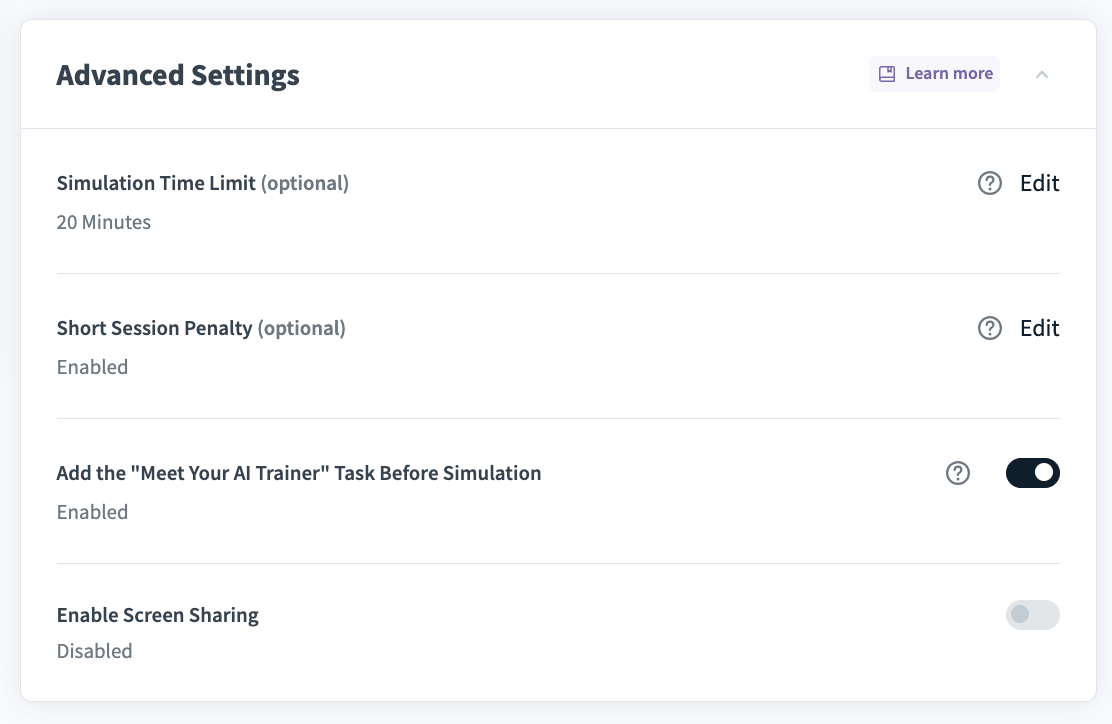Turn on Enable Screen Sharing switch

point(1032,615)
